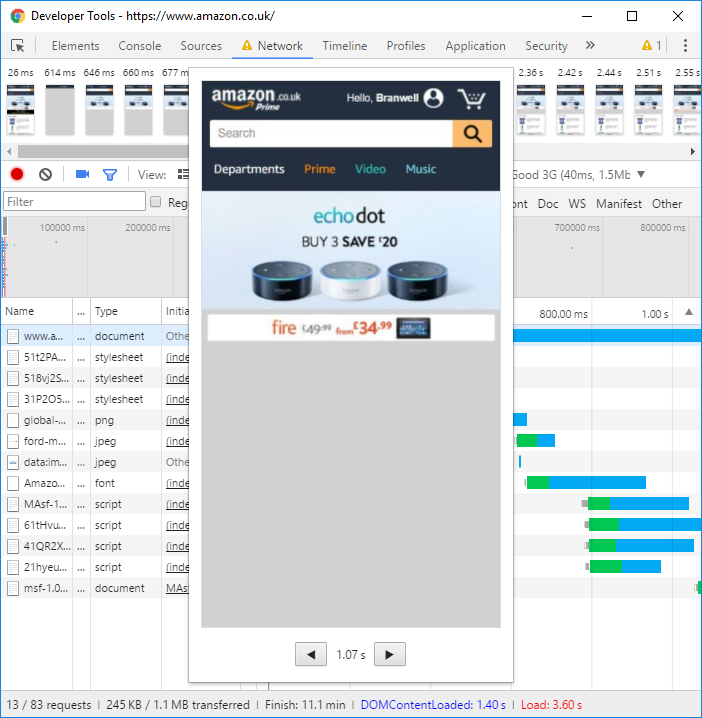
Task: Open the DevTools three-dot customize menu
Action: (685, 45)
